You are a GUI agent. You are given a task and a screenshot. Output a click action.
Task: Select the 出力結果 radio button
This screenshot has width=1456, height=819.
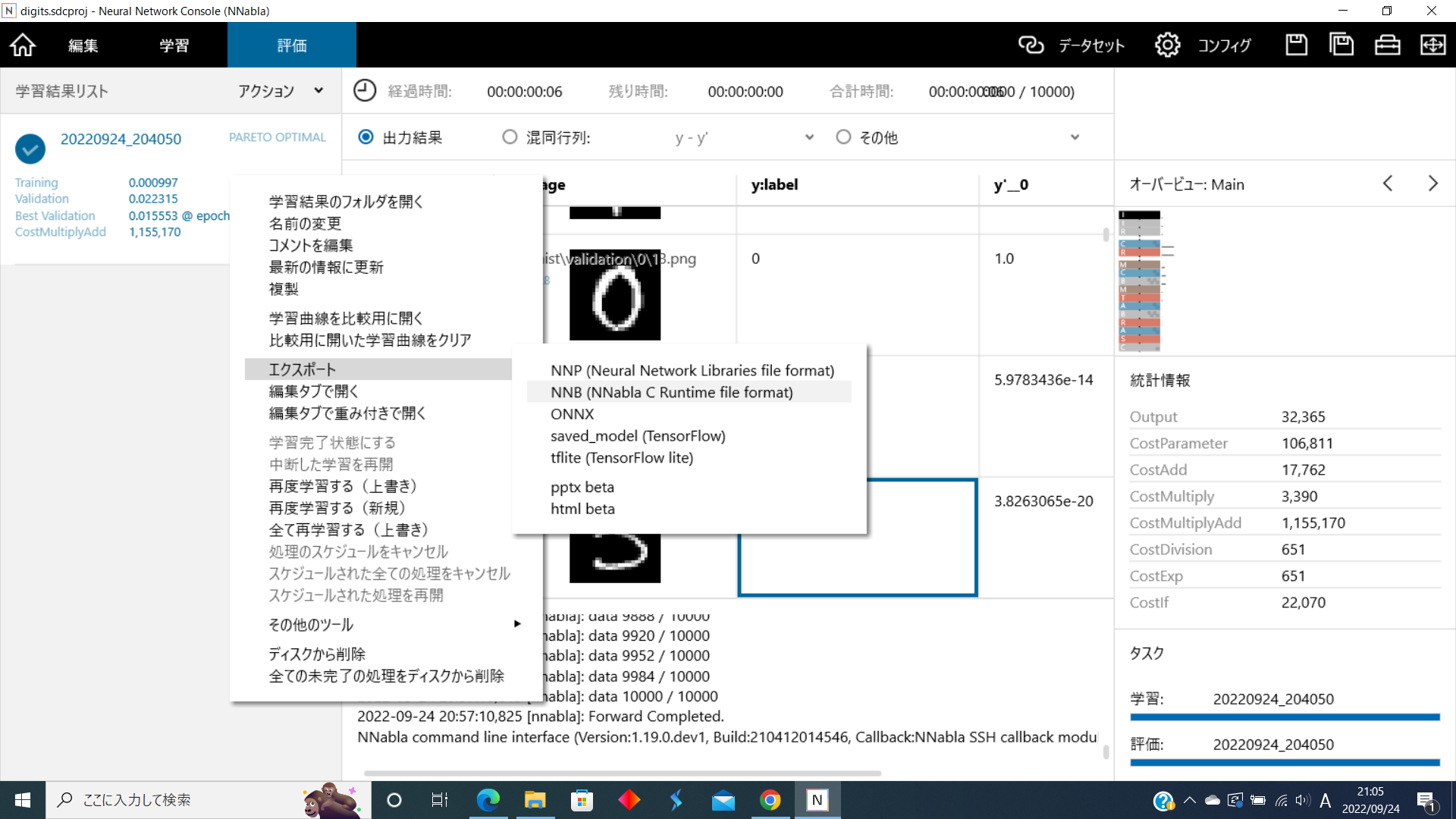click(x=366, y=137)
